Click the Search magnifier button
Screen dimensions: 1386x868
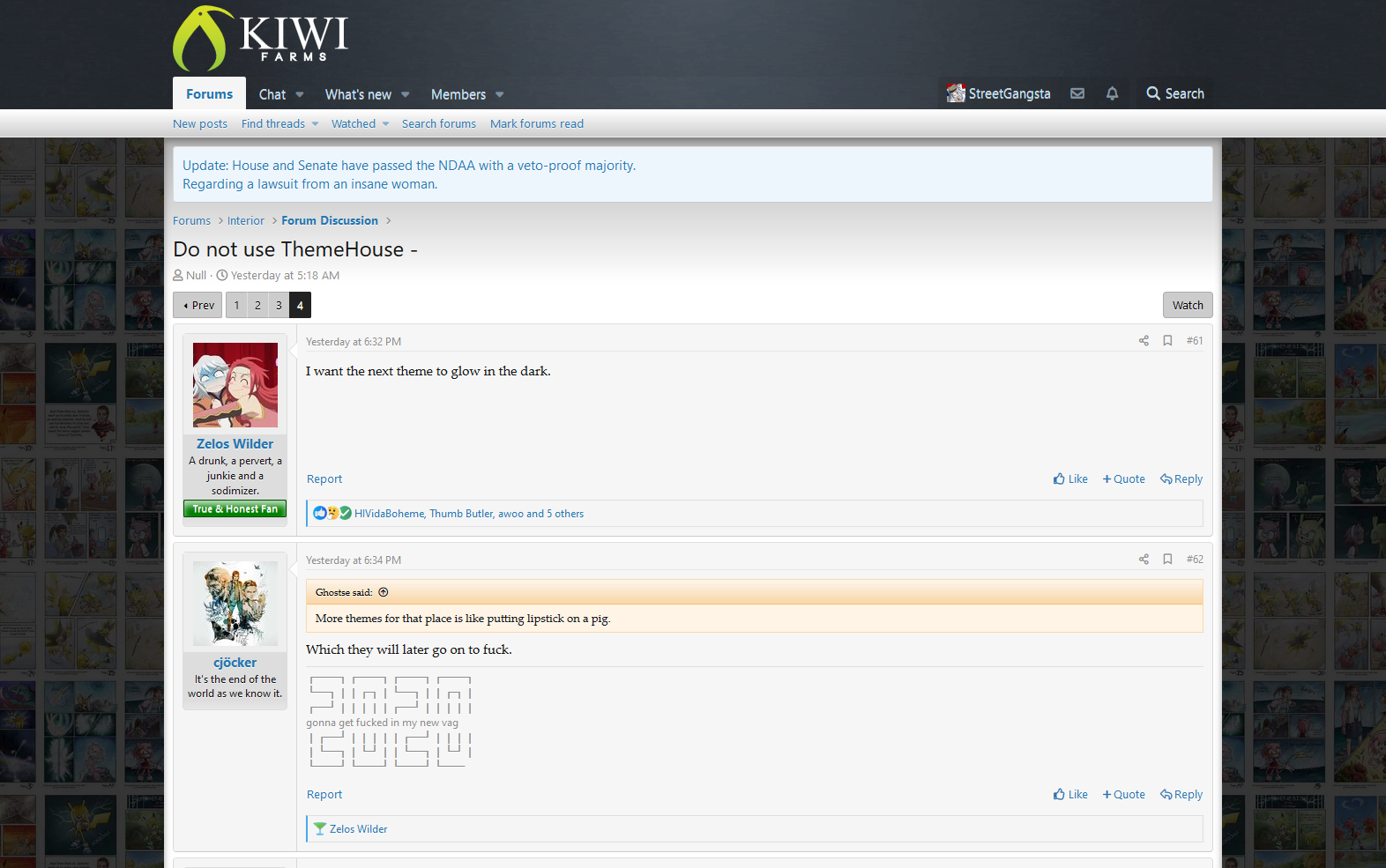coord(1174,93)
